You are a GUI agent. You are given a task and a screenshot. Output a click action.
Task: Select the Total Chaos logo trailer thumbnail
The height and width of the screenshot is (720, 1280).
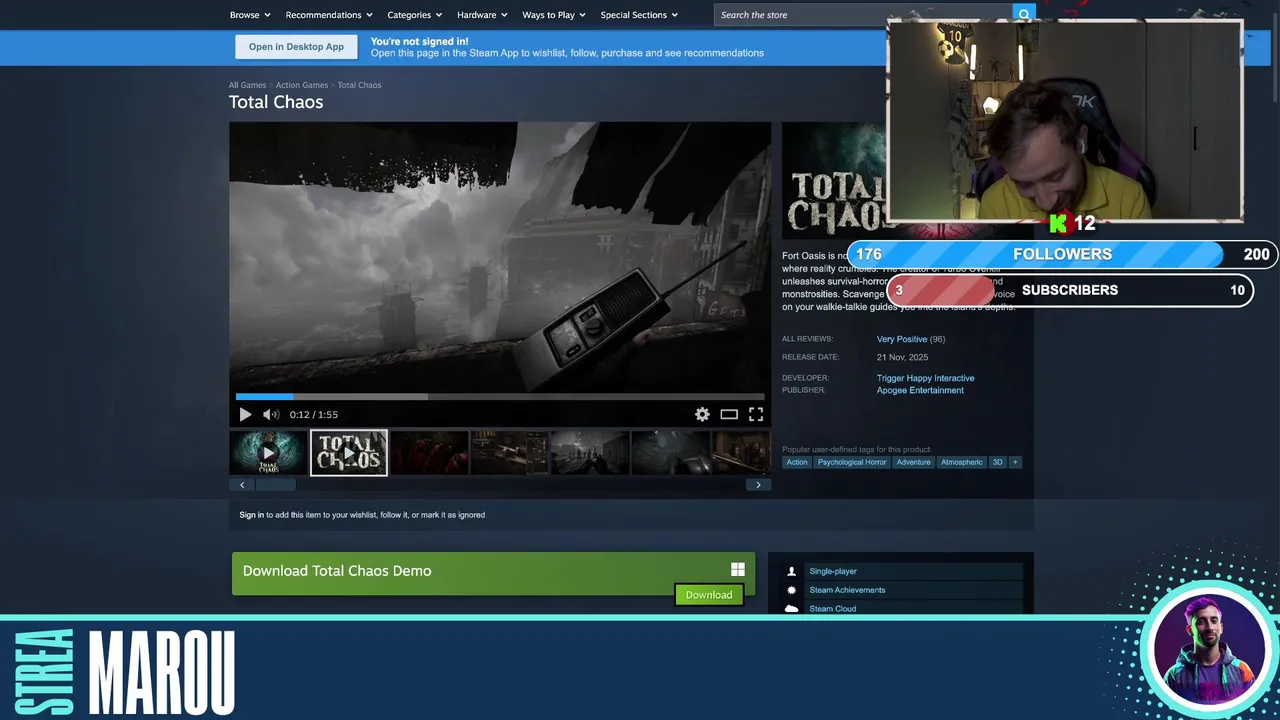349,453
